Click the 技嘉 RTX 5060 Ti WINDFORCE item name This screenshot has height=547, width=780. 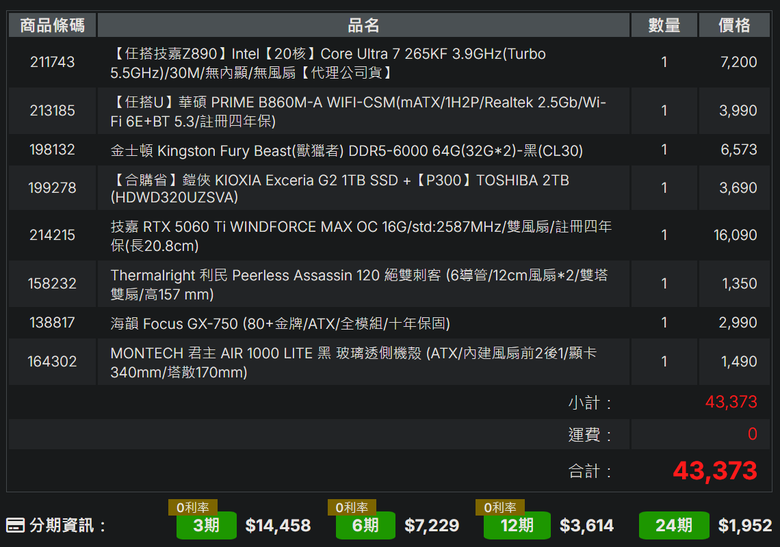pos(361,236)
